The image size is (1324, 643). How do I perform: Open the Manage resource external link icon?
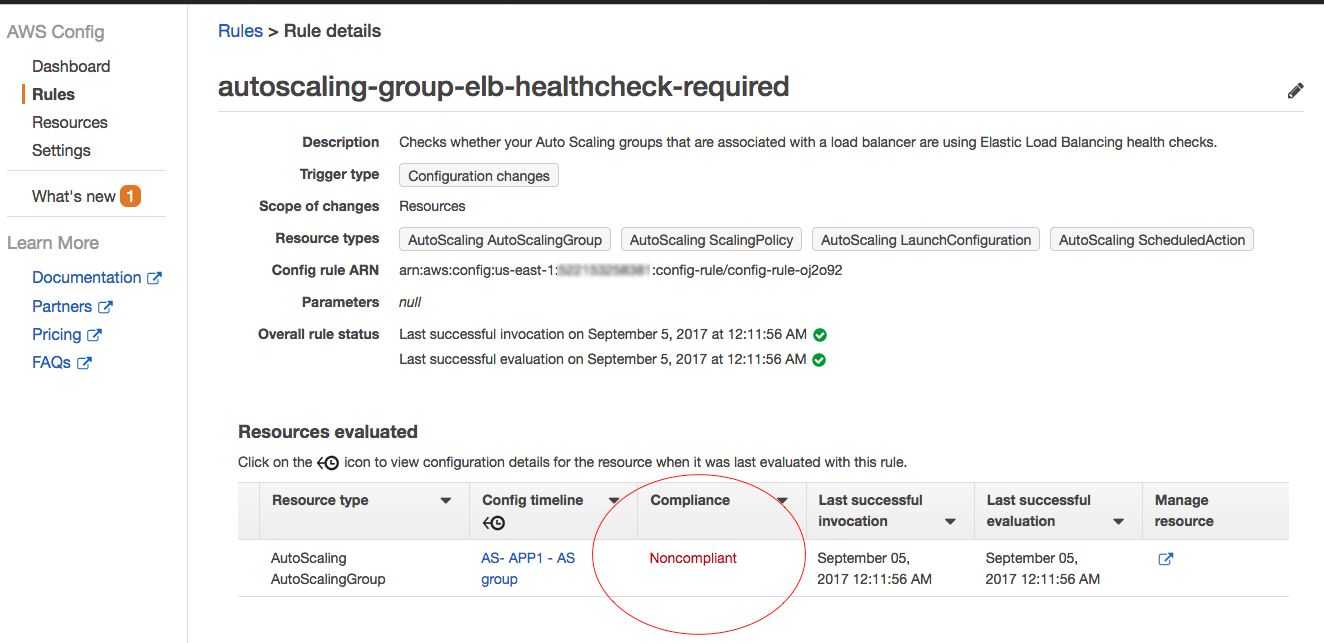coord(1165,559)
